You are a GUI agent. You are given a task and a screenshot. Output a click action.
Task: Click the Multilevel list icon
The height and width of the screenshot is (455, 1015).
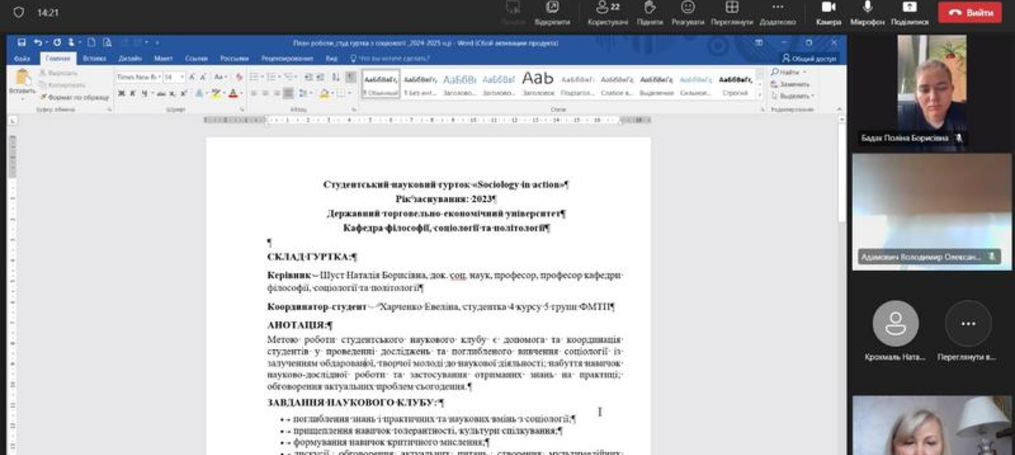coord(289,77)
